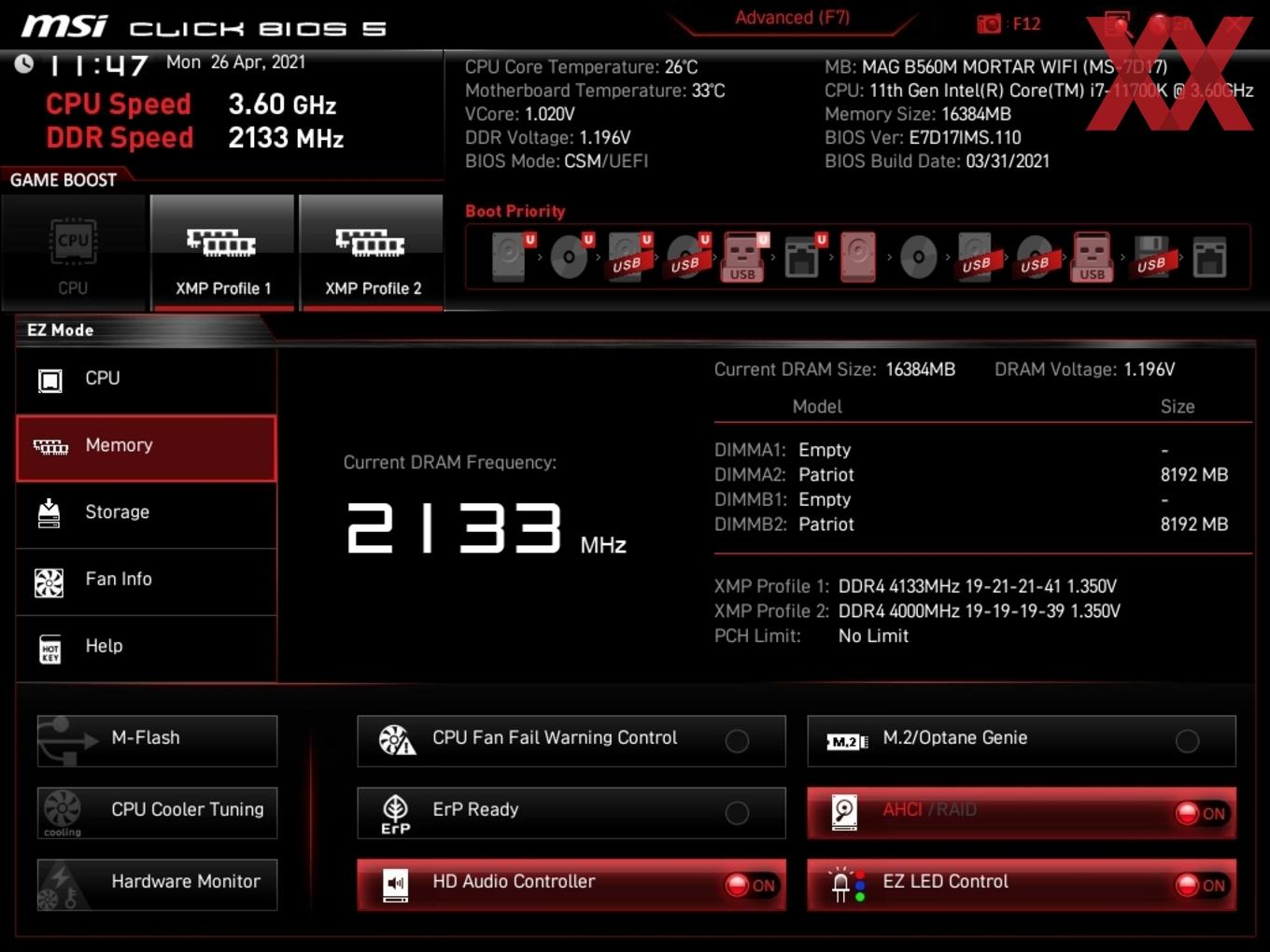This screenshot has width=1270, height=952.
Task: Select legacy optical disc boot icon without badge
Action: click(918, 257)
